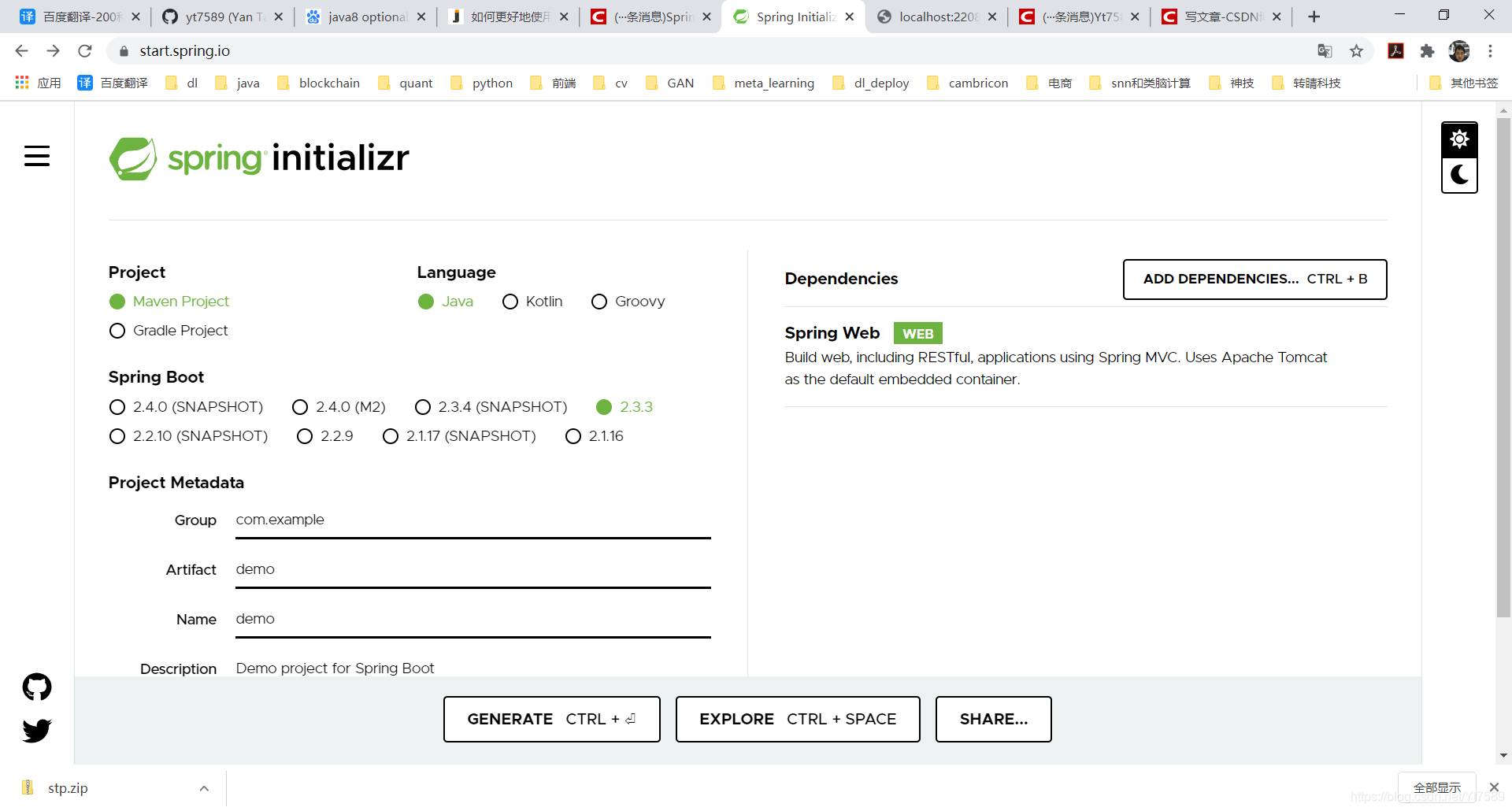
Task: Open the GitHub link icon
Action: click(x=36, y=687)
